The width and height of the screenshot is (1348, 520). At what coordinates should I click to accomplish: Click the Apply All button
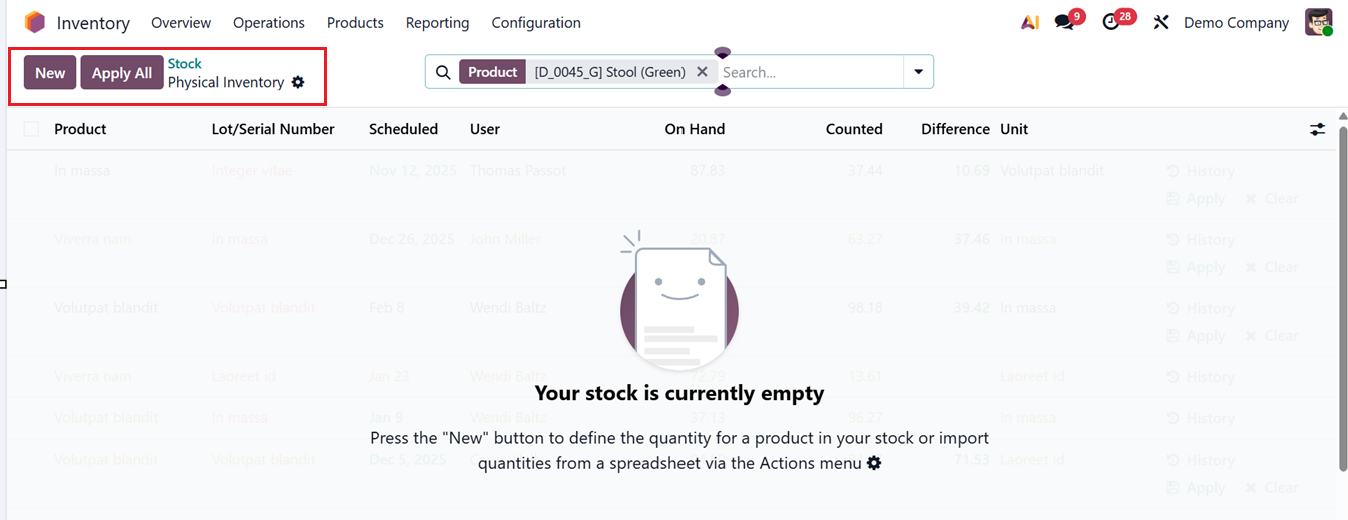[122, 72]
